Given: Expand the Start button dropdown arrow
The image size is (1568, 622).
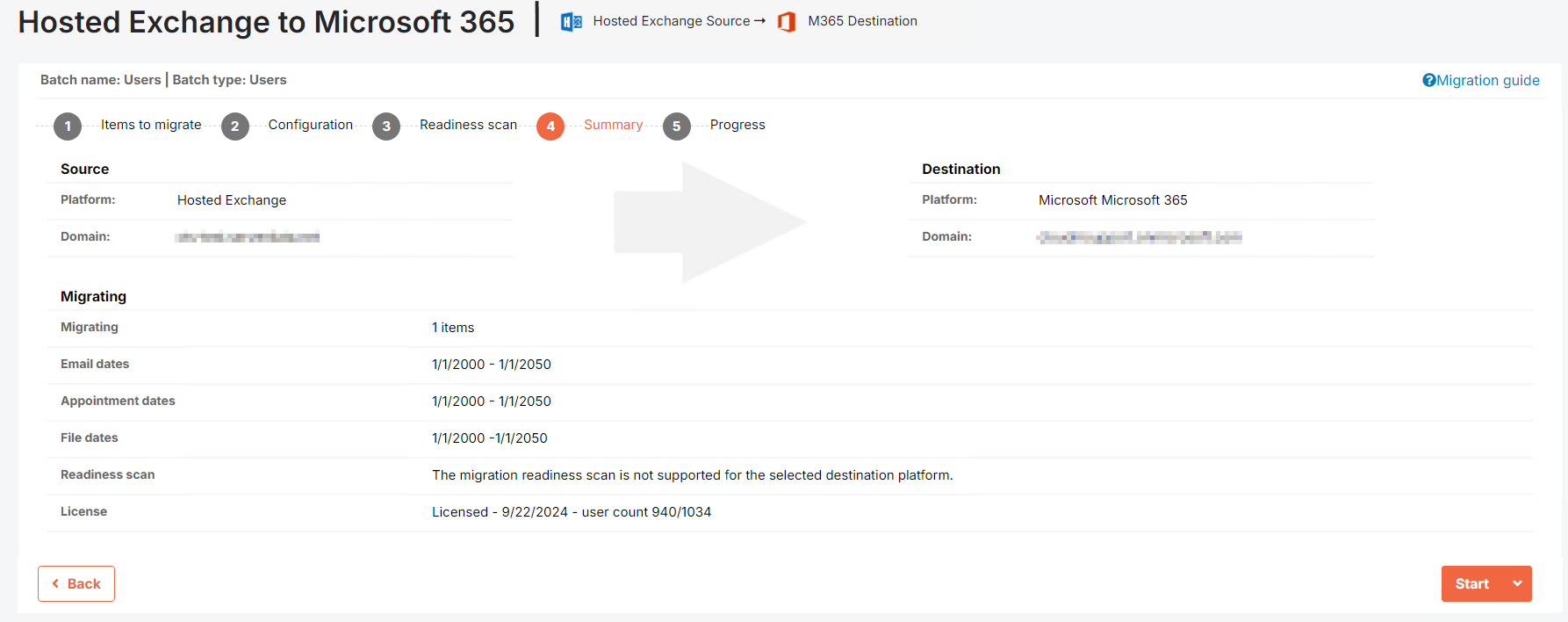Looking at the screenshot, I should tap(1517, 583).
